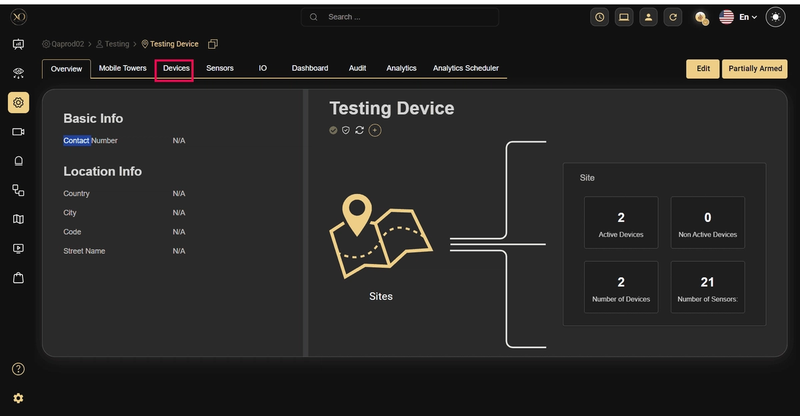Open the camera sidebar icon
This screenshot has width=800, height=416.
click(x=18, y=132)
